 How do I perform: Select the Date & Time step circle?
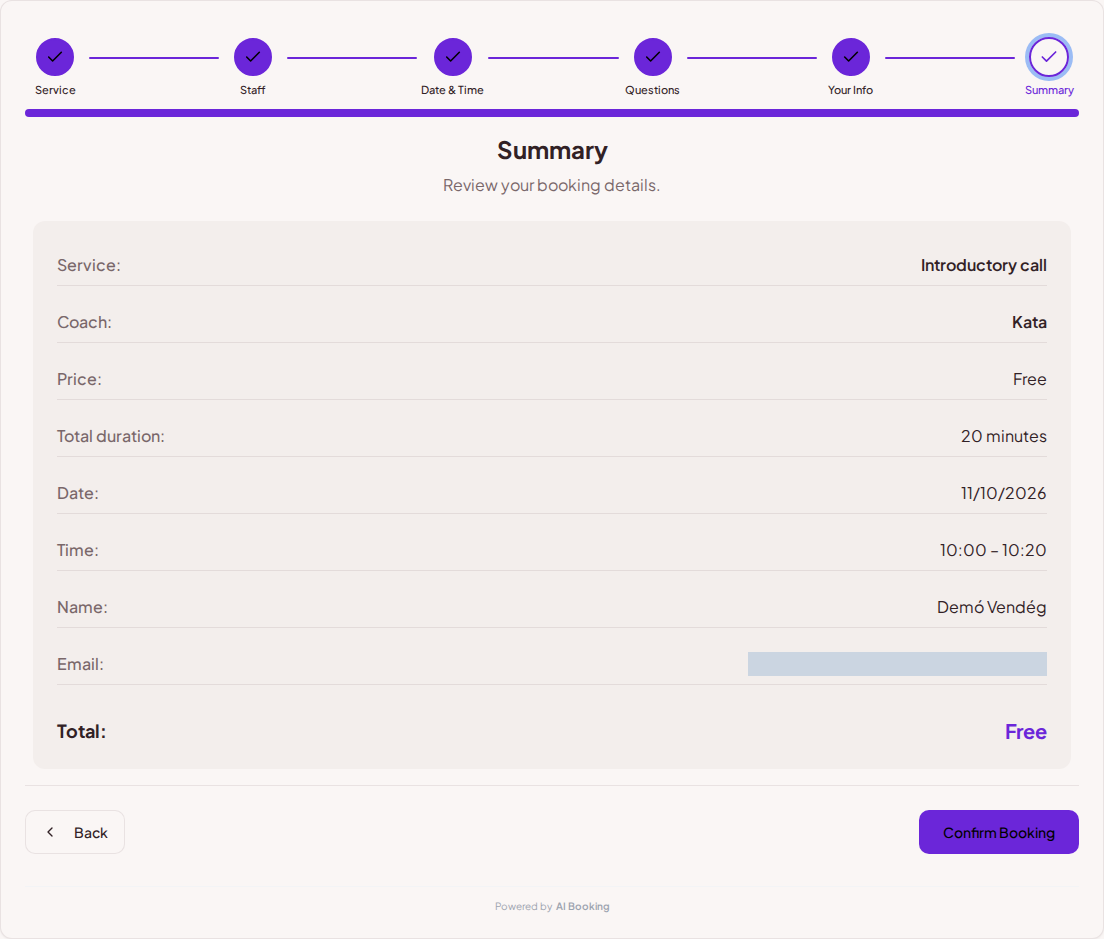pos(453,57)
